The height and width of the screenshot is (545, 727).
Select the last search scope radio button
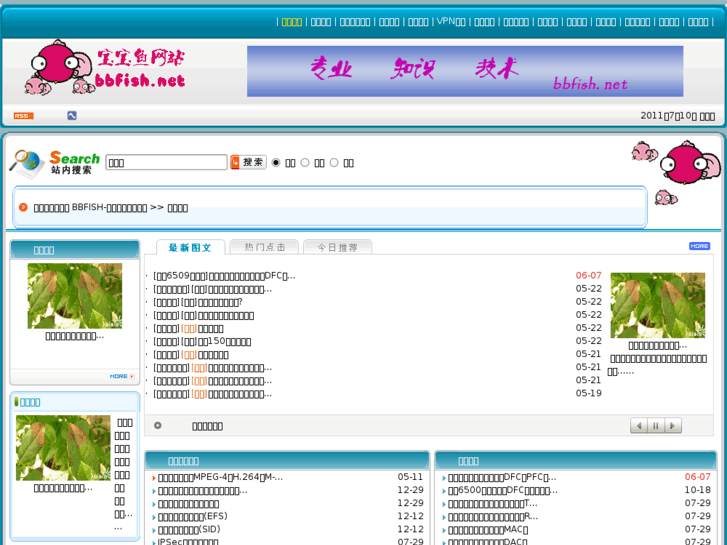coord(334,162)
